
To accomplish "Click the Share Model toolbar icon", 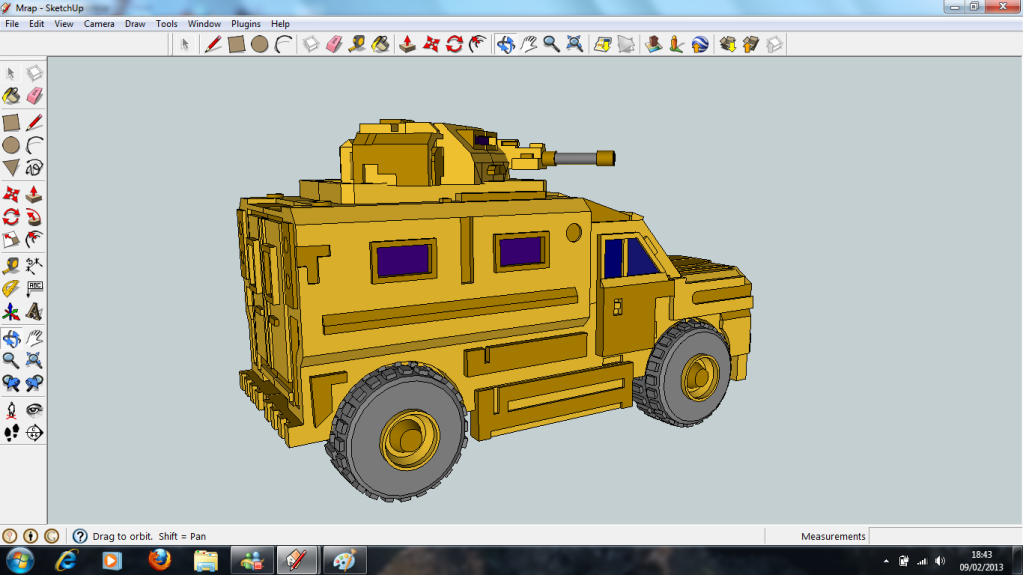I will pyautogui.click(x=751, y=44).
